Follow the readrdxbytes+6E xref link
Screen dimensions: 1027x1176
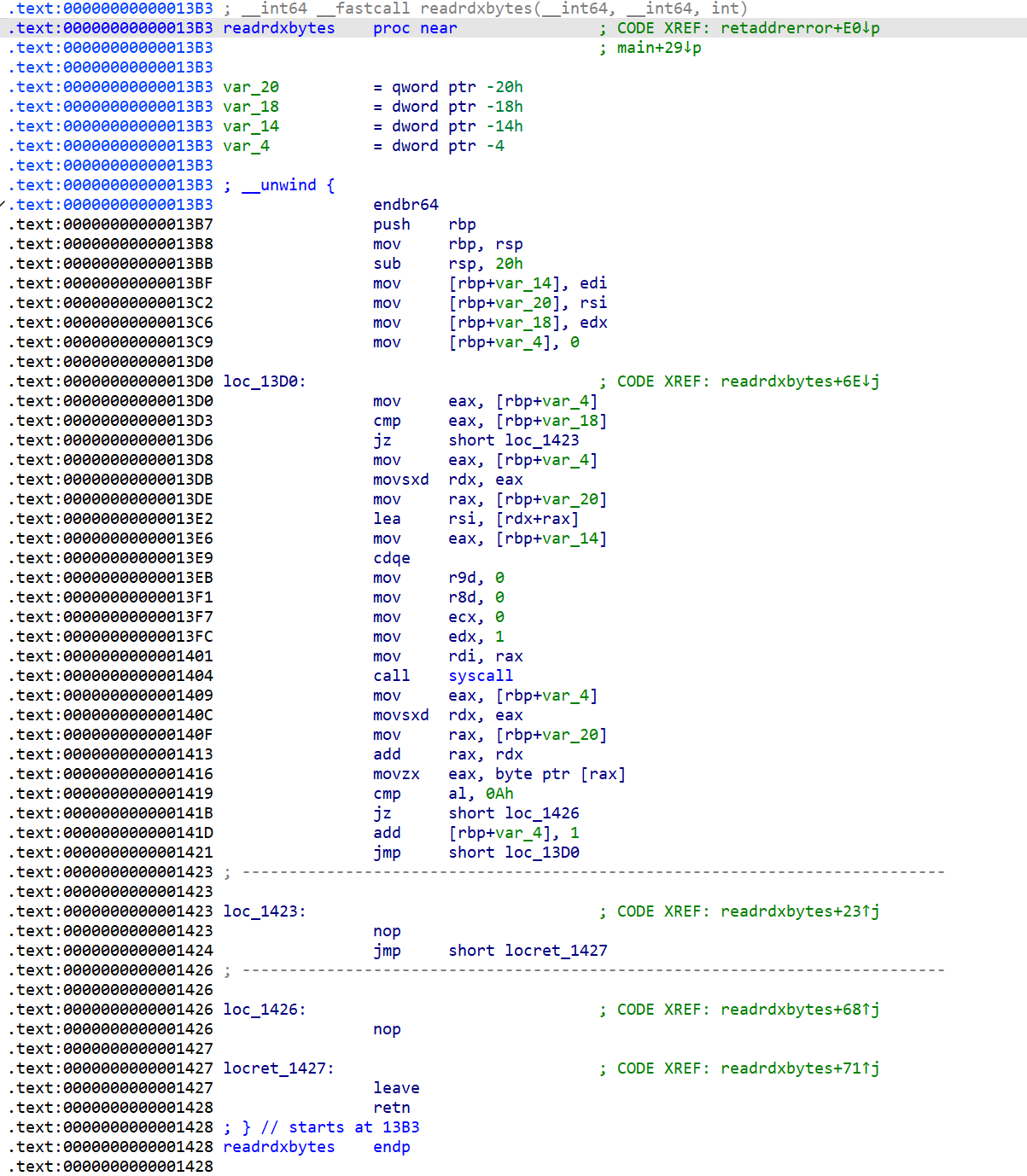click(799, 381)
